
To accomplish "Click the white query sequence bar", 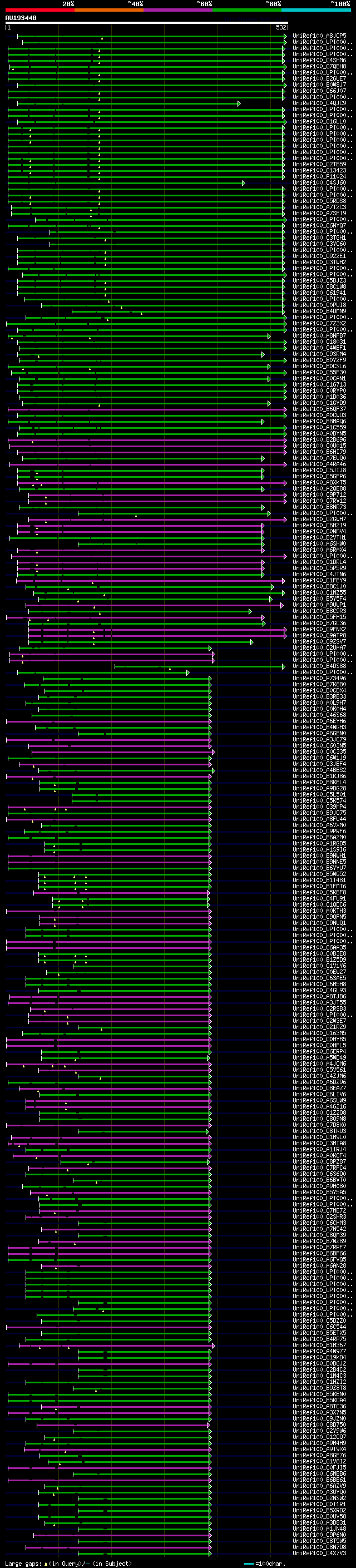I will pos(147,23).
